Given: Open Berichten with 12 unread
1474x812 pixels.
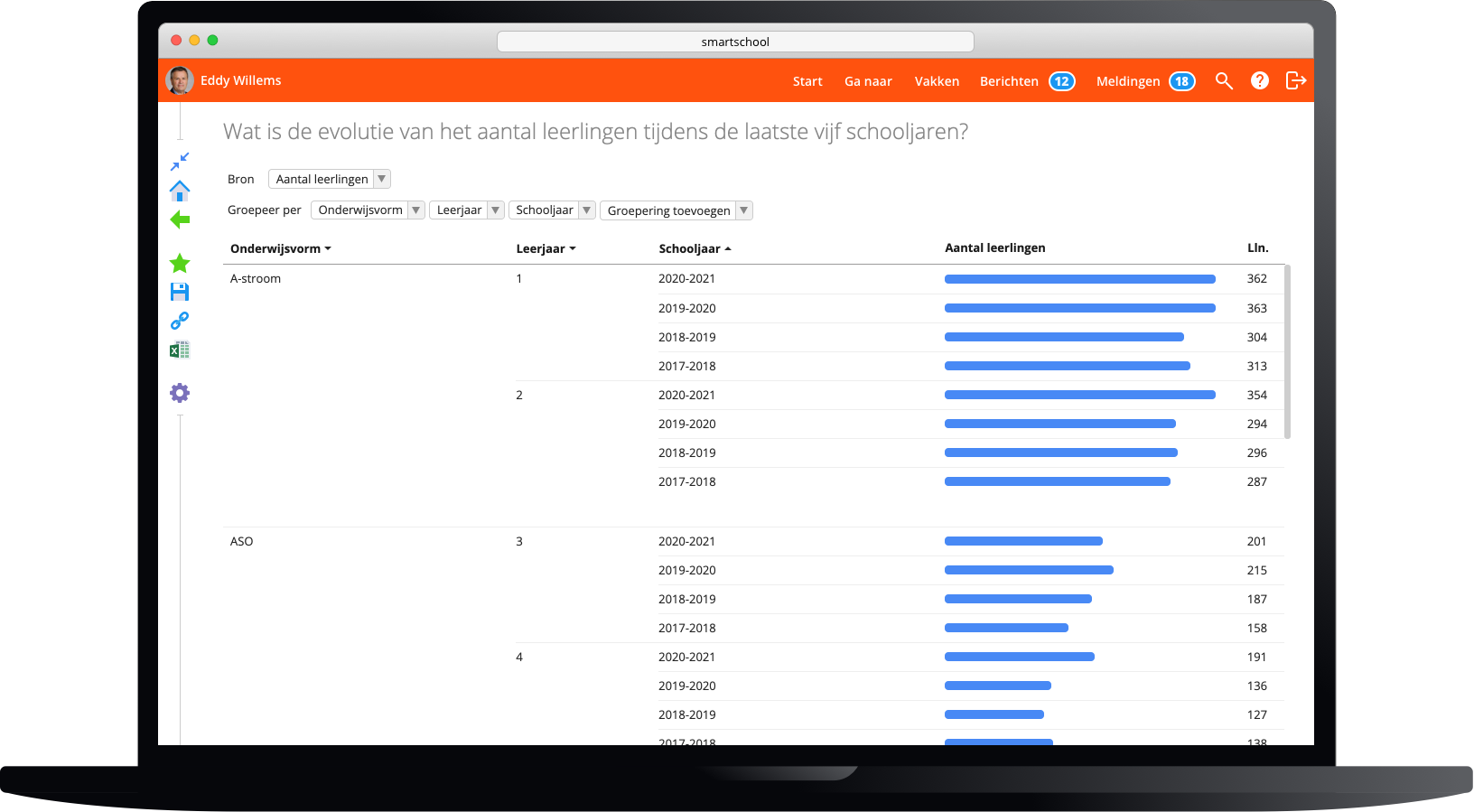Looking at the screenshot, I should tap(1027, 81).
